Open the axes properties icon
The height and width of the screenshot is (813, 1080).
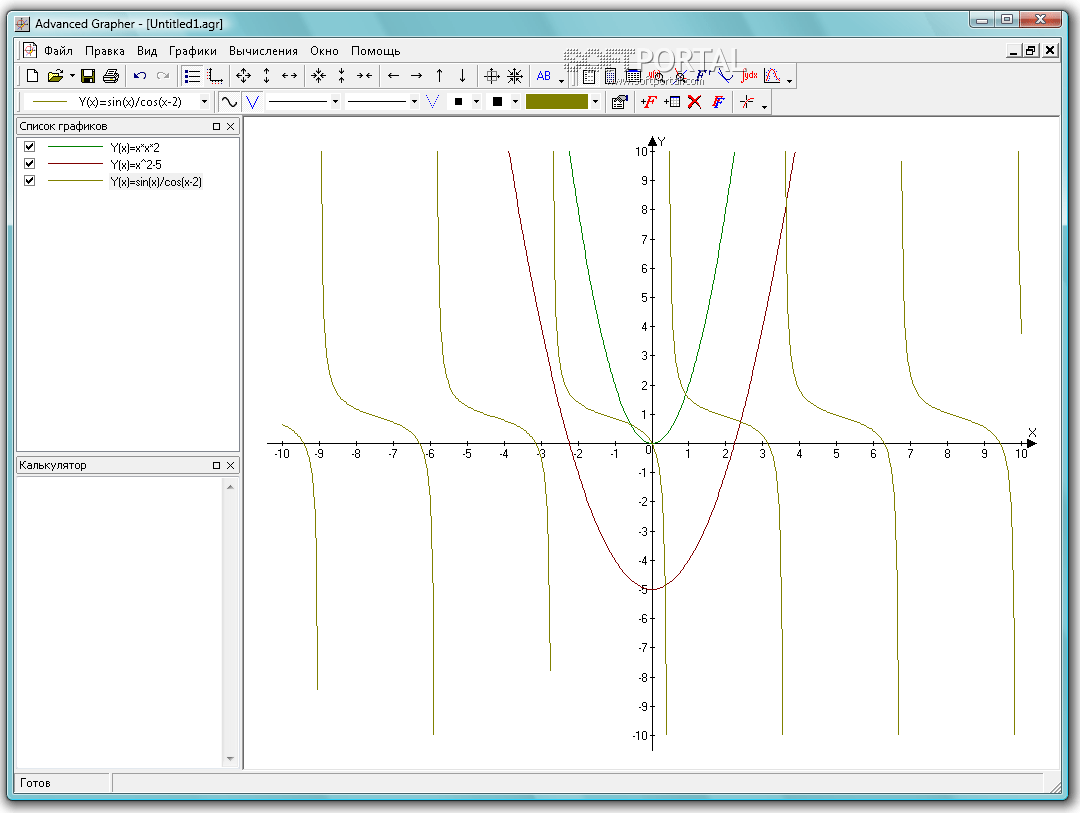tap(216, 76)
